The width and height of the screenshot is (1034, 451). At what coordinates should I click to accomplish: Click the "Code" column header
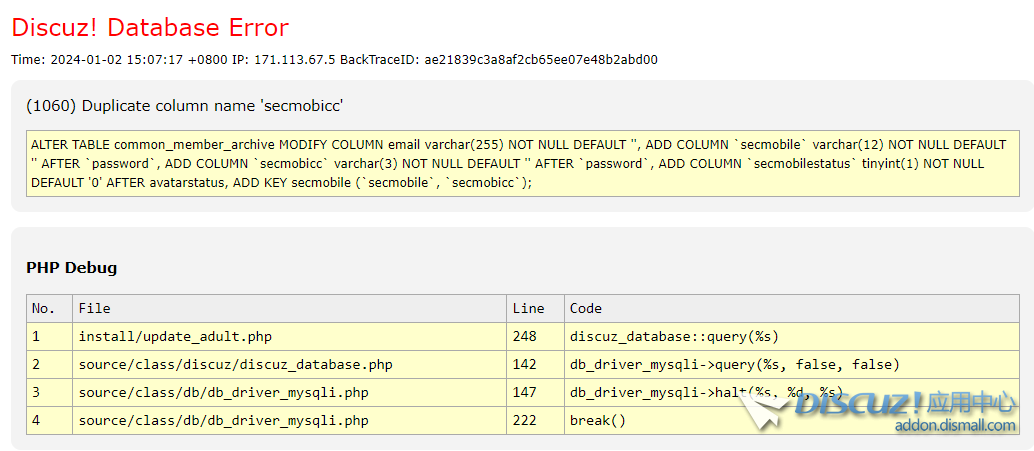tap(791, 309)
